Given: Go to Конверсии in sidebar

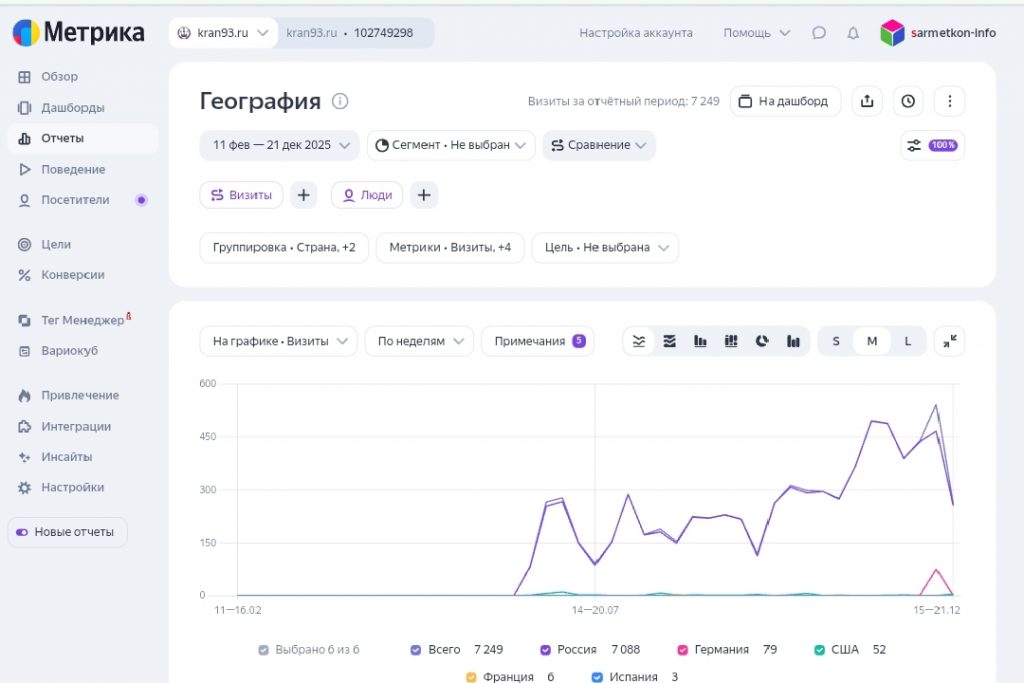Looking at the screenshot, I should pyautogui.click(x=73, y=275).
